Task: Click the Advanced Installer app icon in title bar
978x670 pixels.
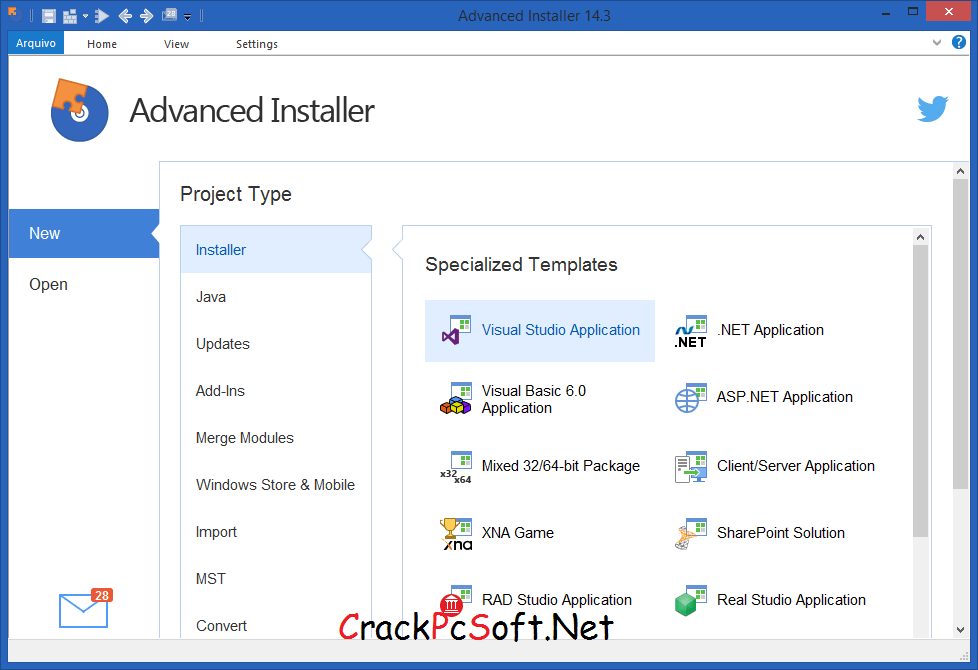Action: tap(14, 14)
